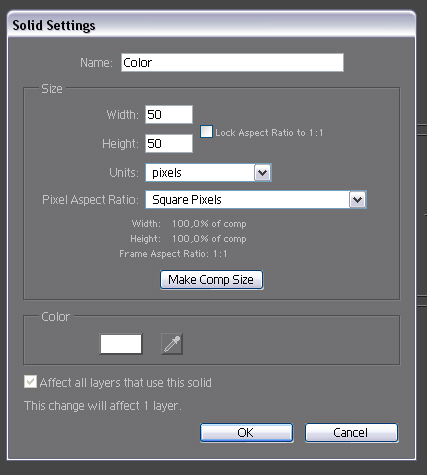Click the Frame Aspect Ratio info text
This screenshot has height=475, width=427.
coord(173,254)
